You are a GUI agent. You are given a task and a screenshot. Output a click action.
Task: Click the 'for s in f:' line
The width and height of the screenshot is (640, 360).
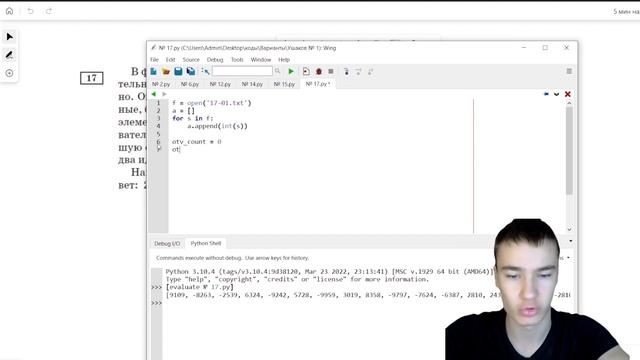click(x=193, y=118)
